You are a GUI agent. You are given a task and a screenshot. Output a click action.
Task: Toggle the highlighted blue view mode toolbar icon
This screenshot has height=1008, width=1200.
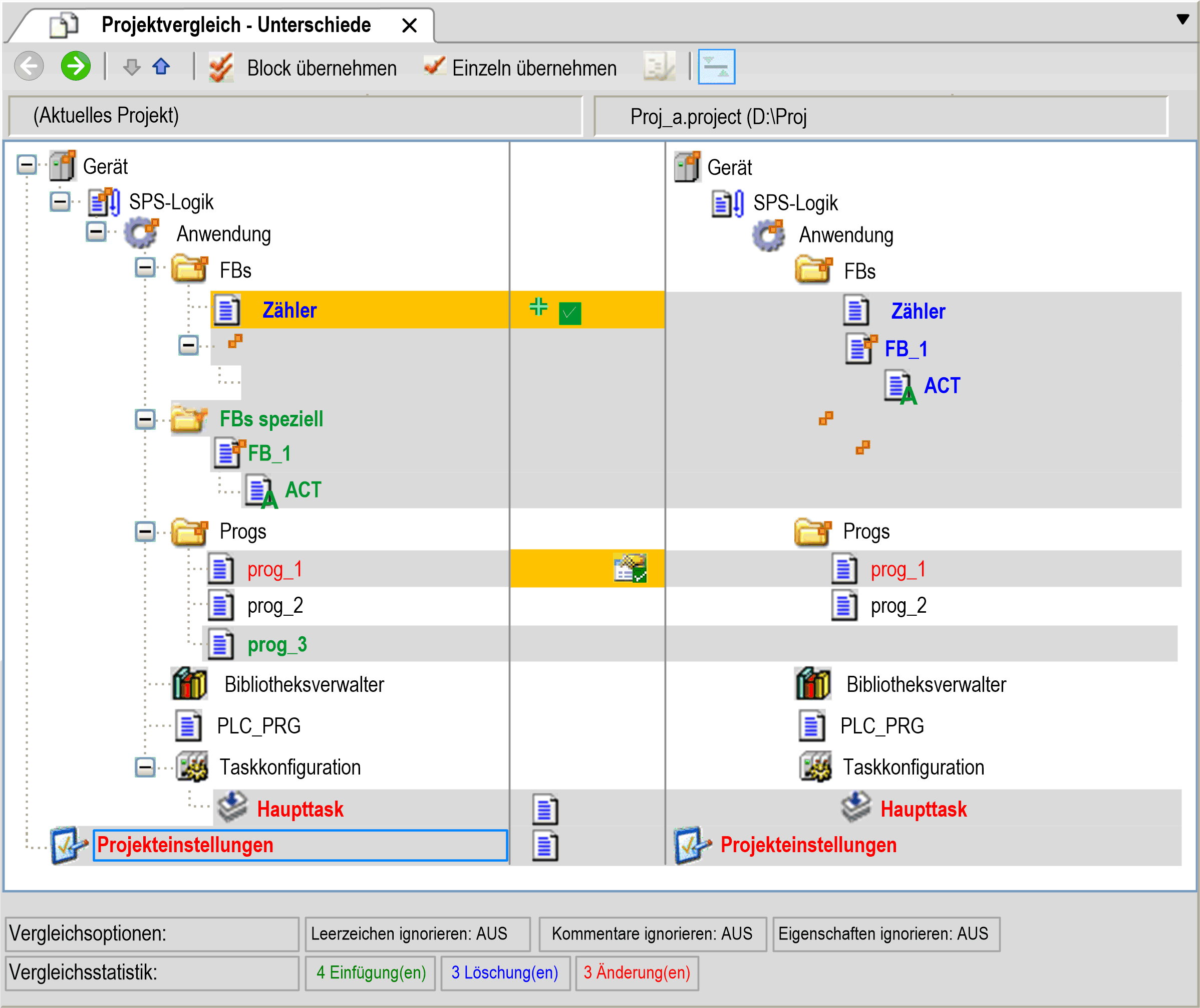pyautogui.click(x=716, y=67)
